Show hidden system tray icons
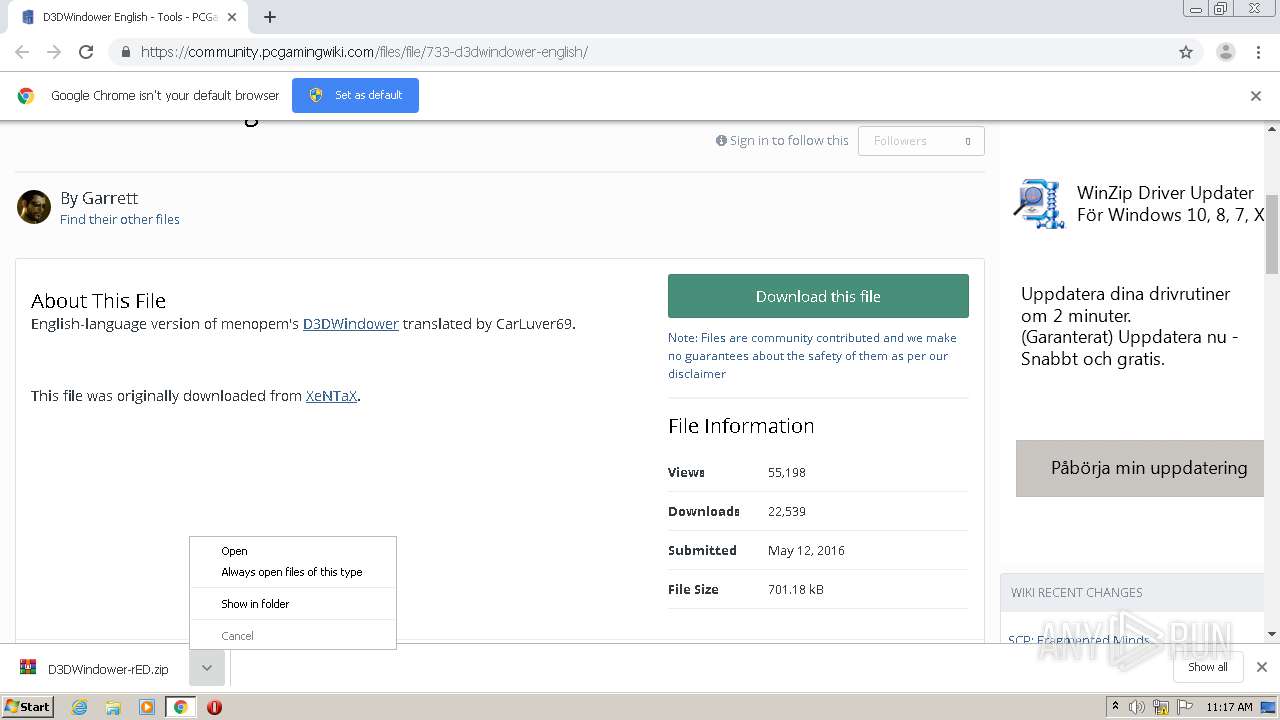The width and height of the screenshot is (1280, 720). tap(1115, 707)
